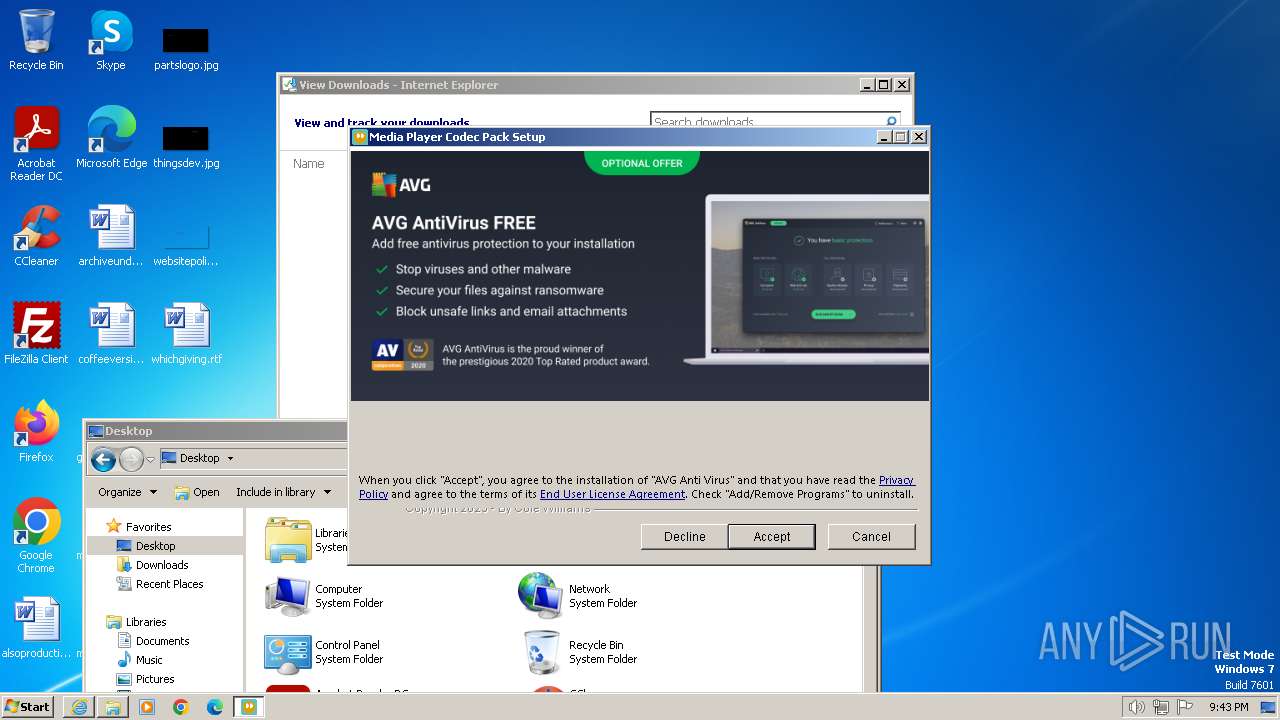The width and height of the screenshot is (1280, 720).
Task: Click Name column header in View Downloads
Action: (x=308, y=163)
